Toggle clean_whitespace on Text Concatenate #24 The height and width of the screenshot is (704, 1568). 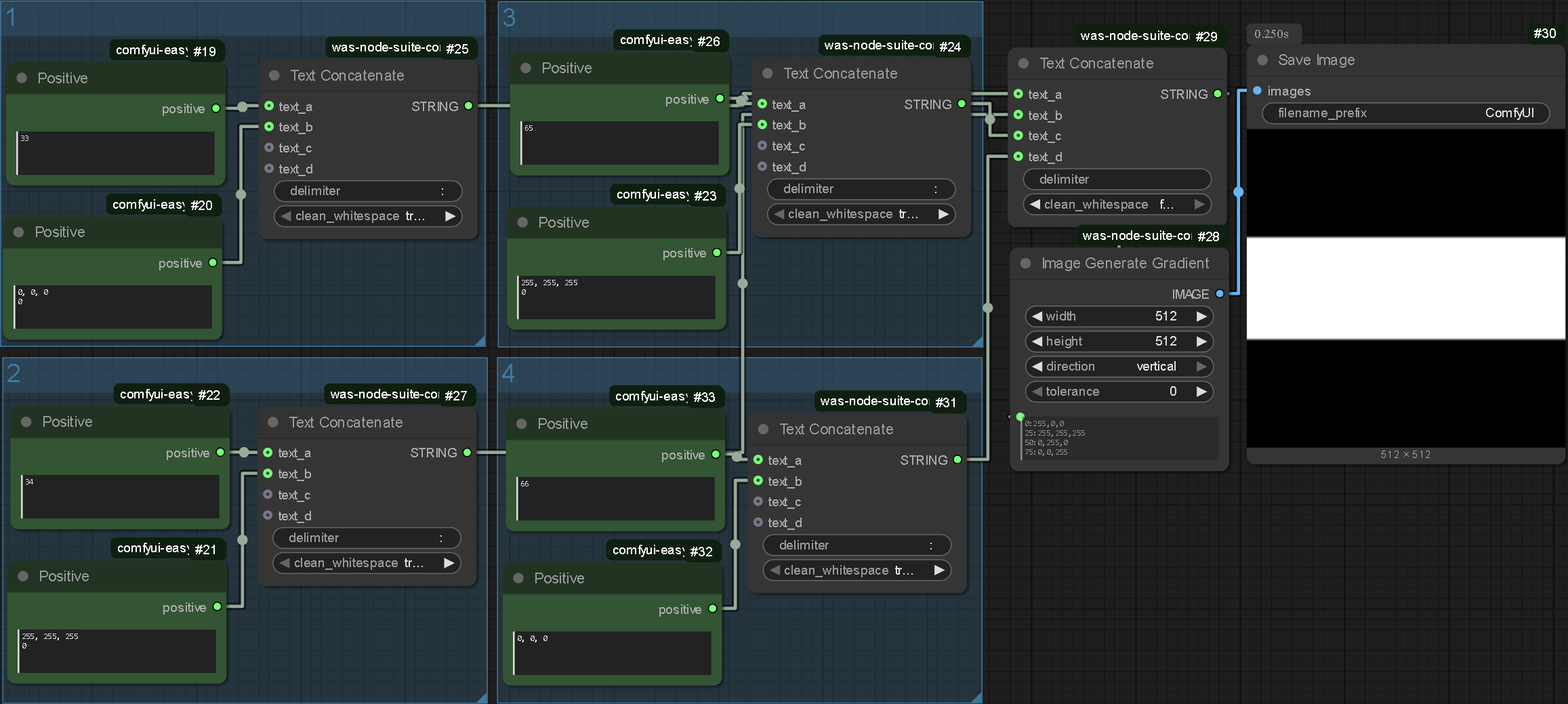point(861,214)
